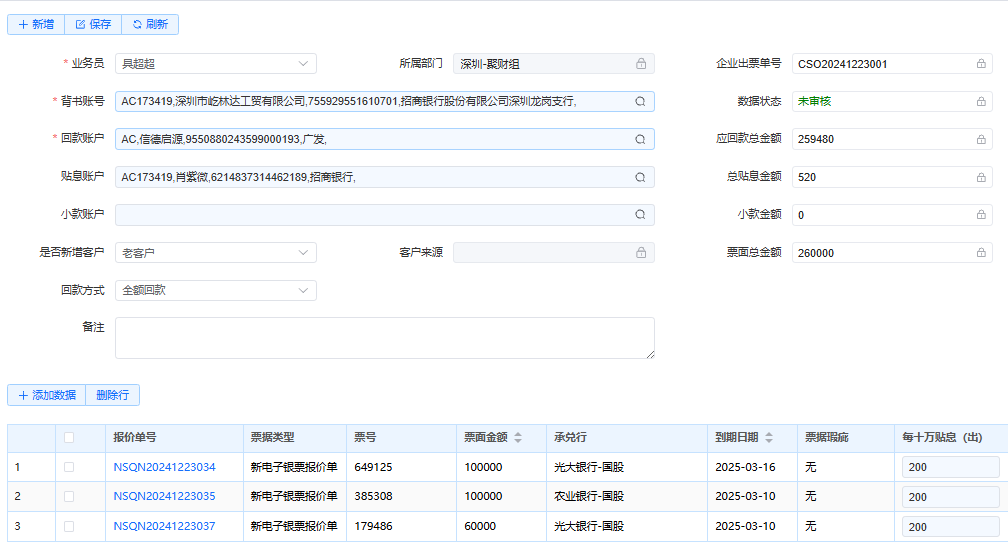Sort by 票面金额 column arrows

518,438
